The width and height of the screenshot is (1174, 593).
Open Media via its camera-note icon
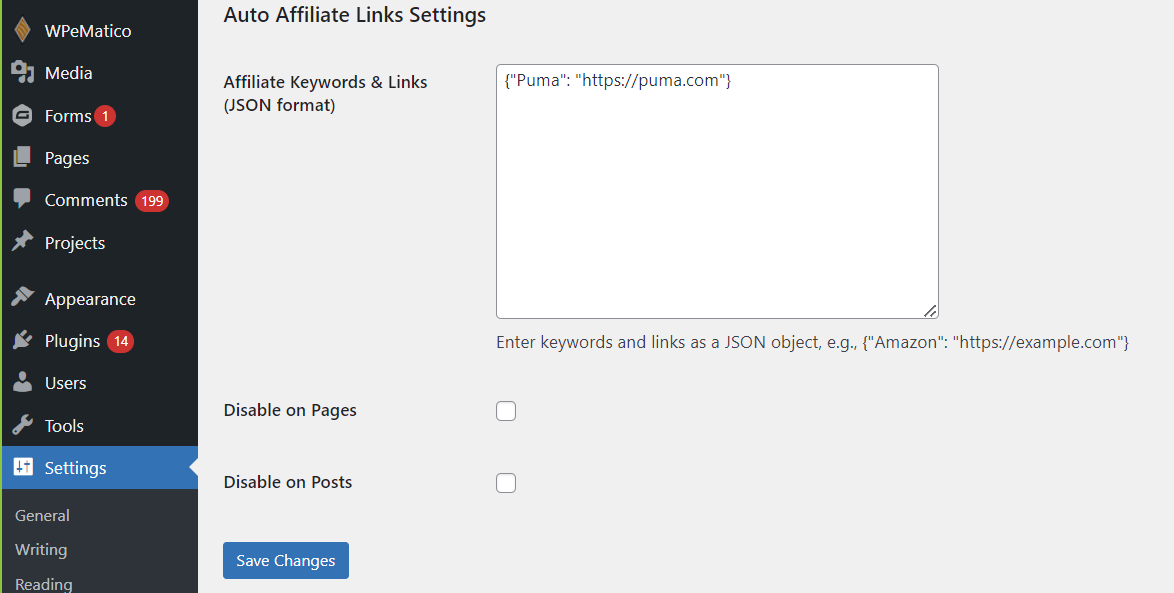coord(22,73)
